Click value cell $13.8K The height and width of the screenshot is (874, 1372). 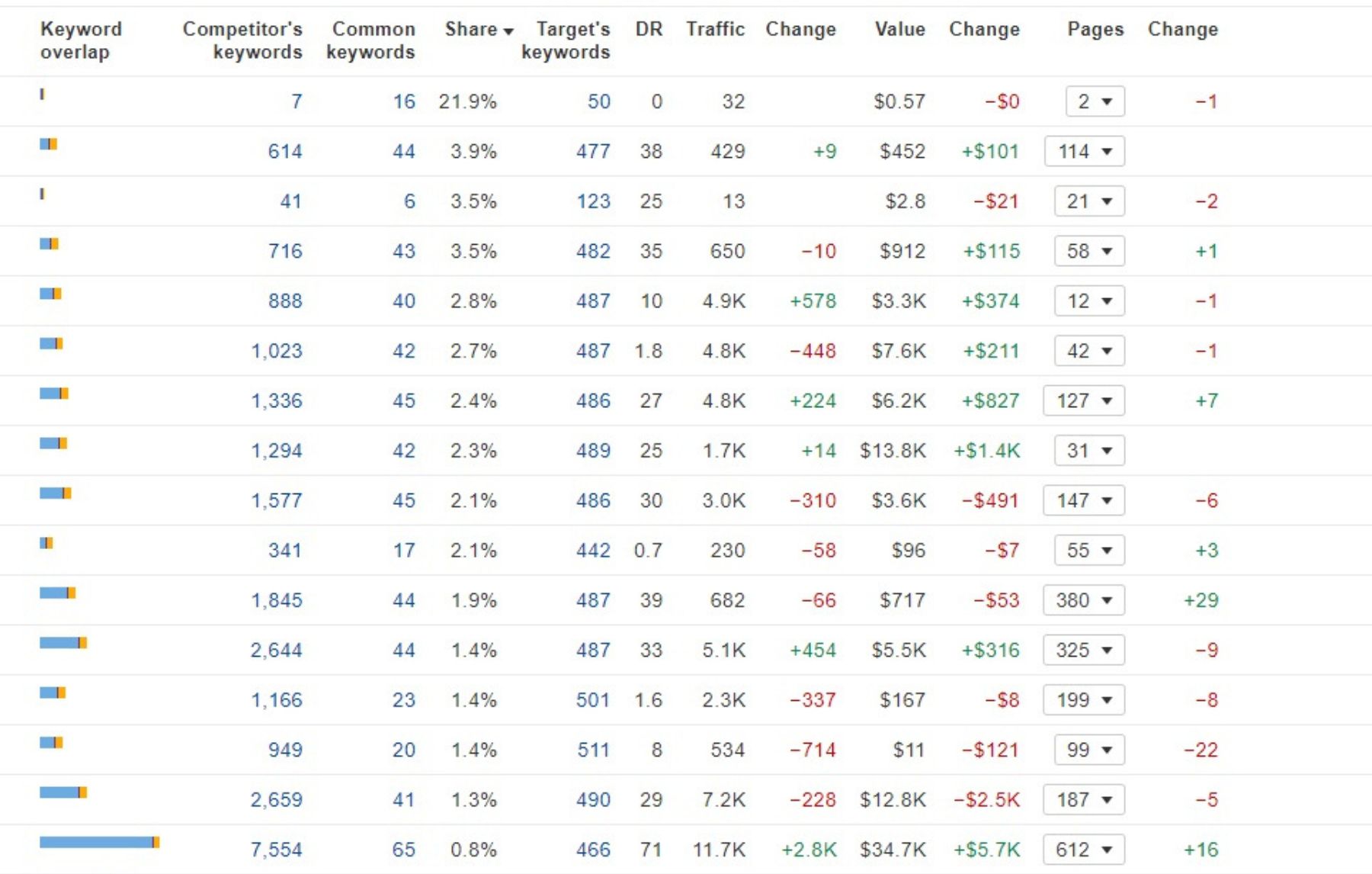[893, 451]
